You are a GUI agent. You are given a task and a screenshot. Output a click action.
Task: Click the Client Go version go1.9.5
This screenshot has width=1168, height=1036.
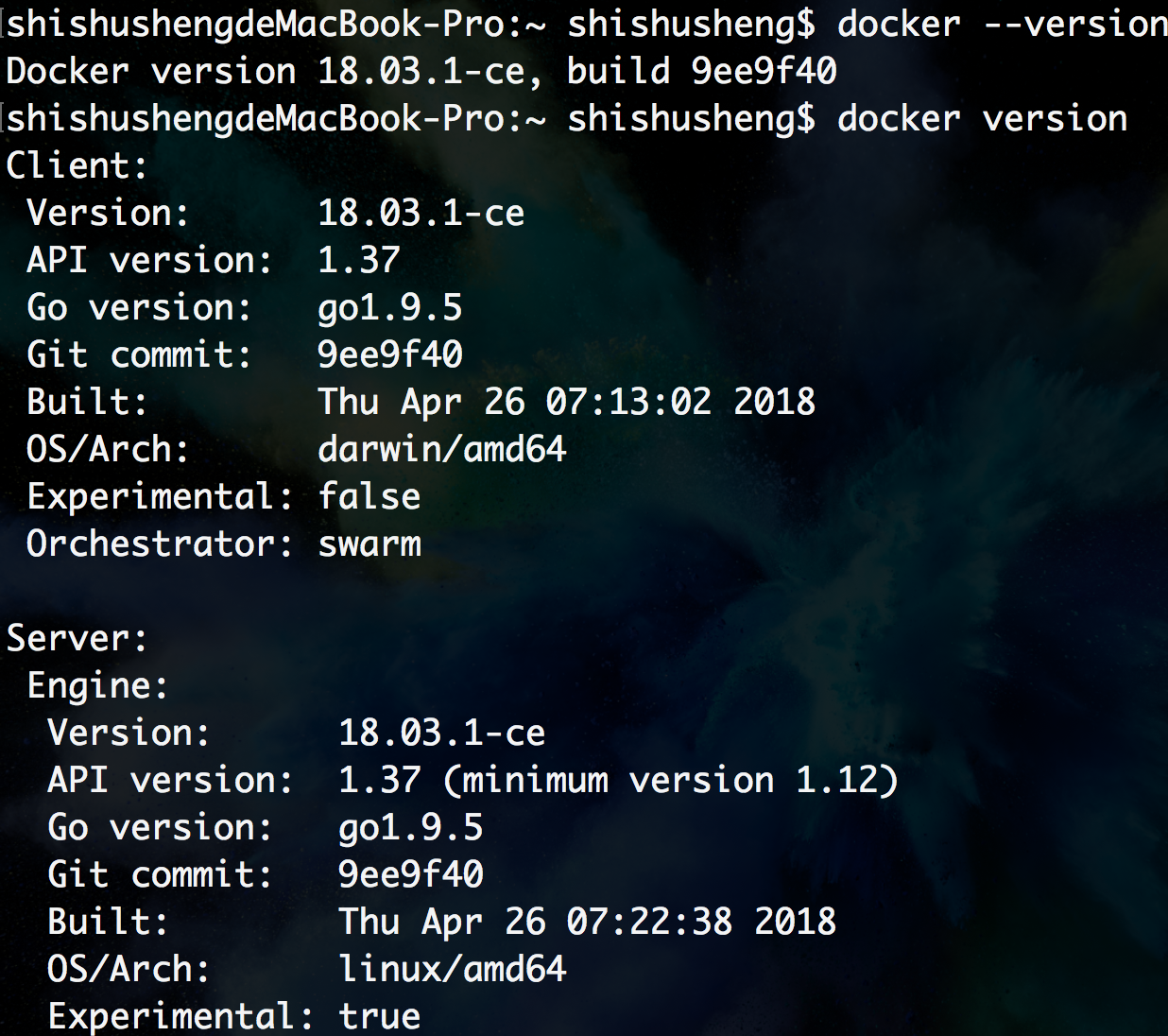click(389, 307)
